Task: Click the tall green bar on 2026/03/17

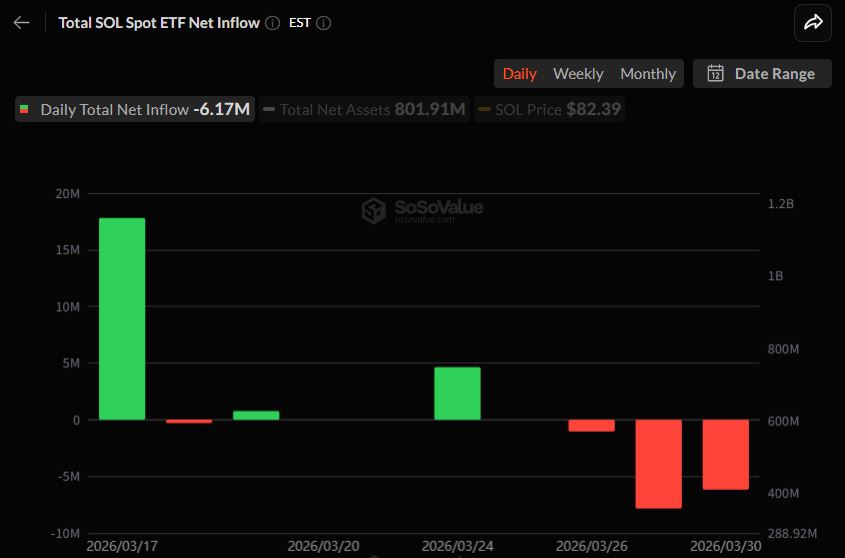Action: (122, 318)
